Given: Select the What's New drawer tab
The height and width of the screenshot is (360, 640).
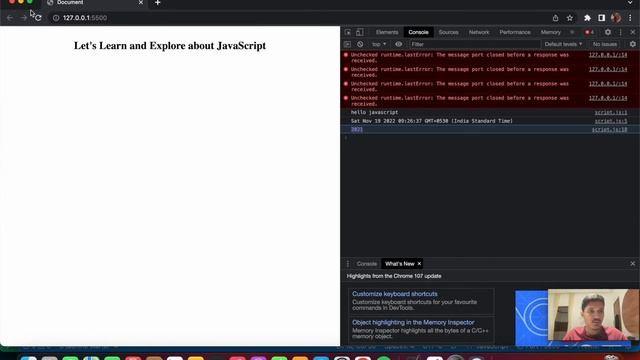Looking at the screenshot, I should (400, 264).
